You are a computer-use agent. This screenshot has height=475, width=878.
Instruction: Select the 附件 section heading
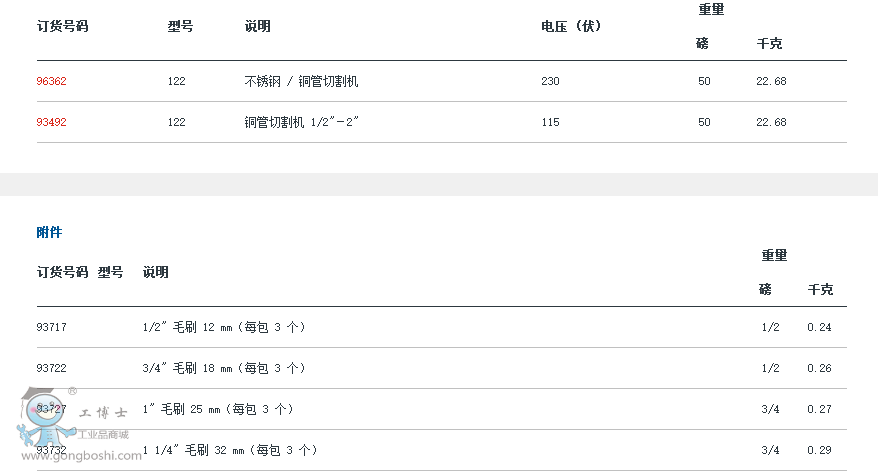(49, 232)
